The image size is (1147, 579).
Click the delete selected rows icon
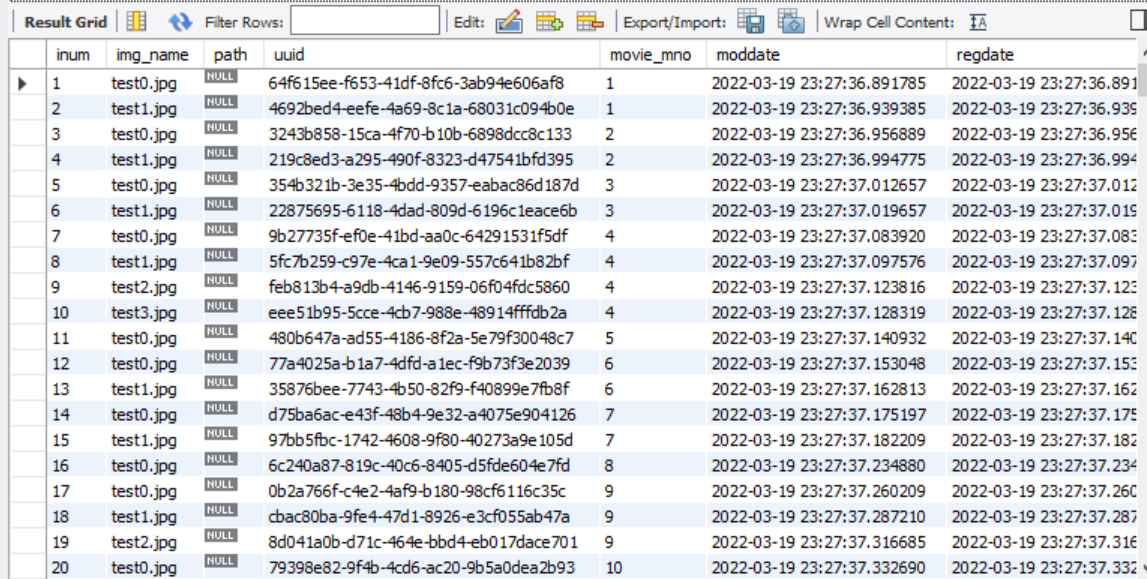(x=590, y=22)
